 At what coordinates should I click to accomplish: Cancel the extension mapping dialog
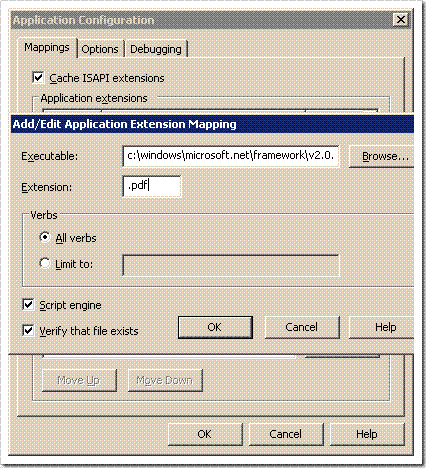302,327
